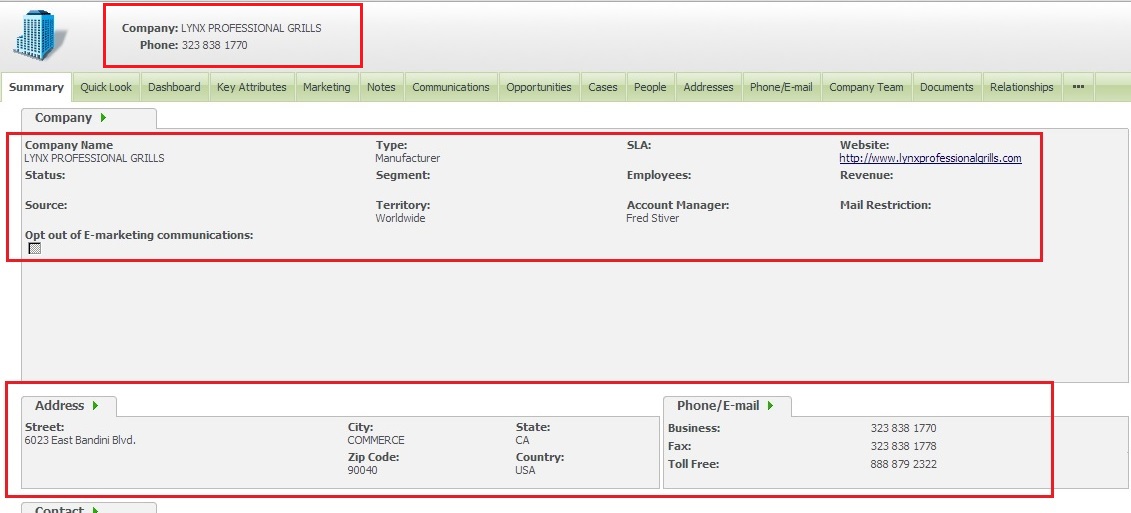Open the lynxprofessionalgrills.com website link
The height and width of the screenshot is (513, 1131).
point(930,158)
